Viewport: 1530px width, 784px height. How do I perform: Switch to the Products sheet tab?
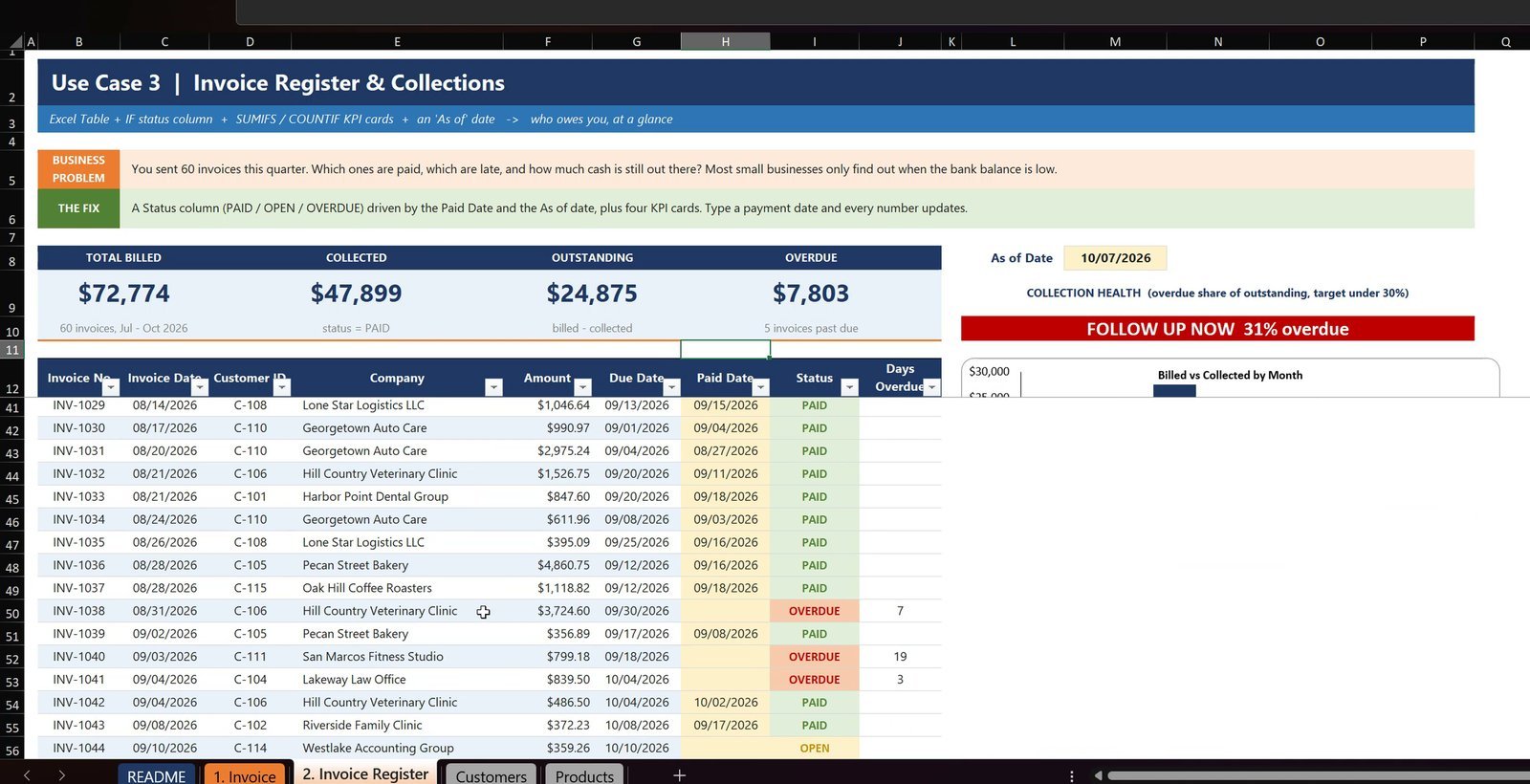click(x=584, y=775)
